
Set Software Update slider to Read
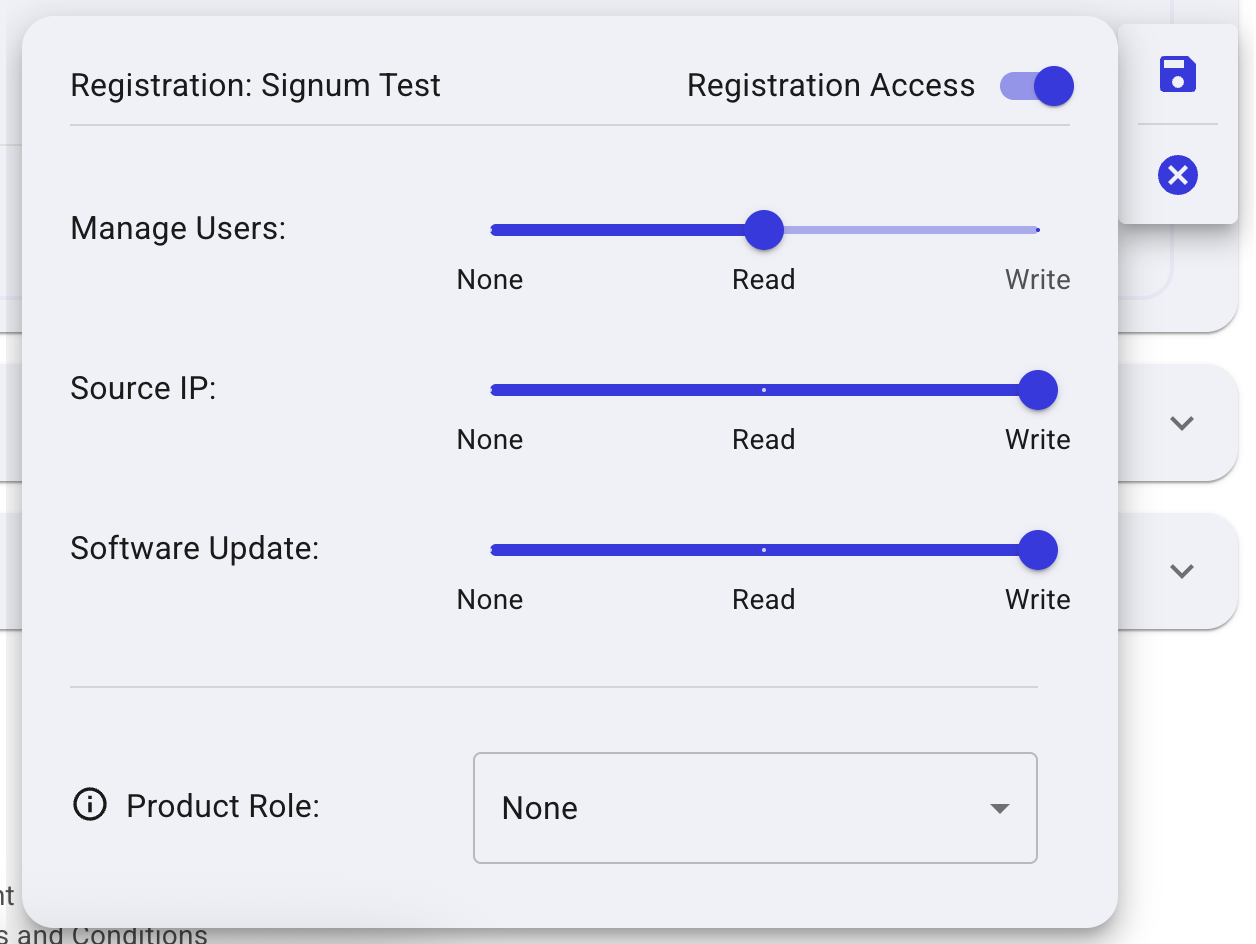pyautogui.click(x=764, y=550)
